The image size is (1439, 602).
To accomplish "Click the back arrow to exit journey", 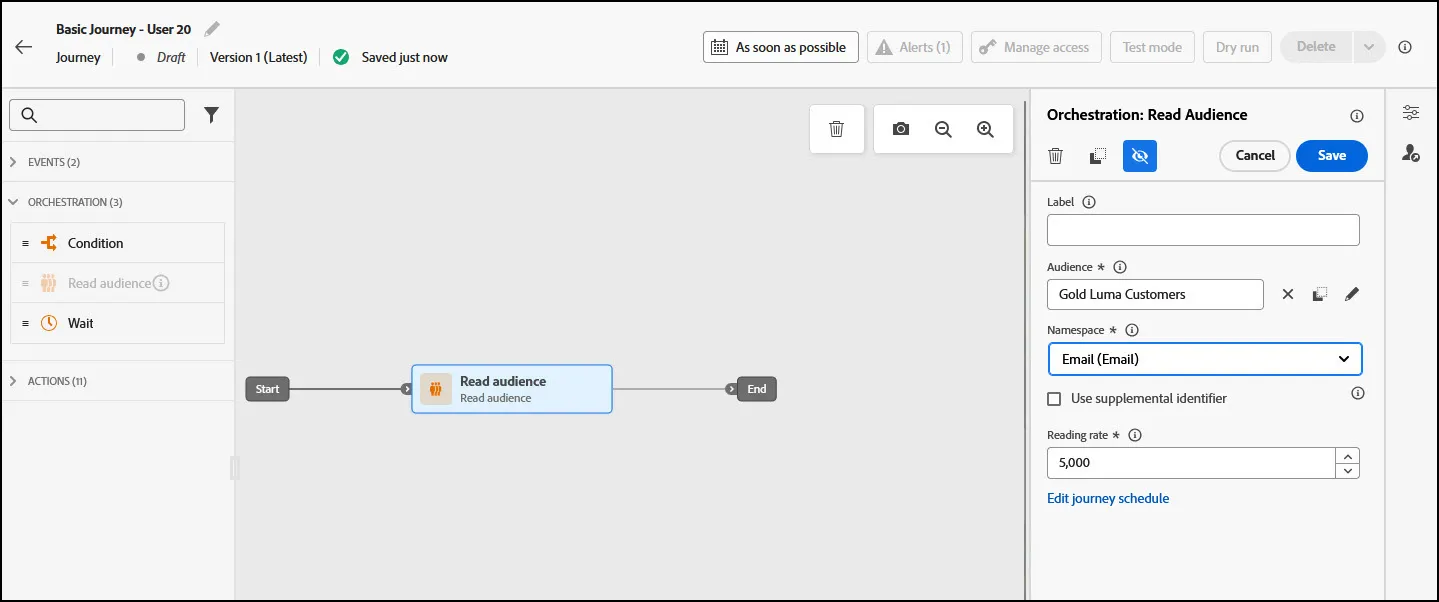I will point(23,47).
